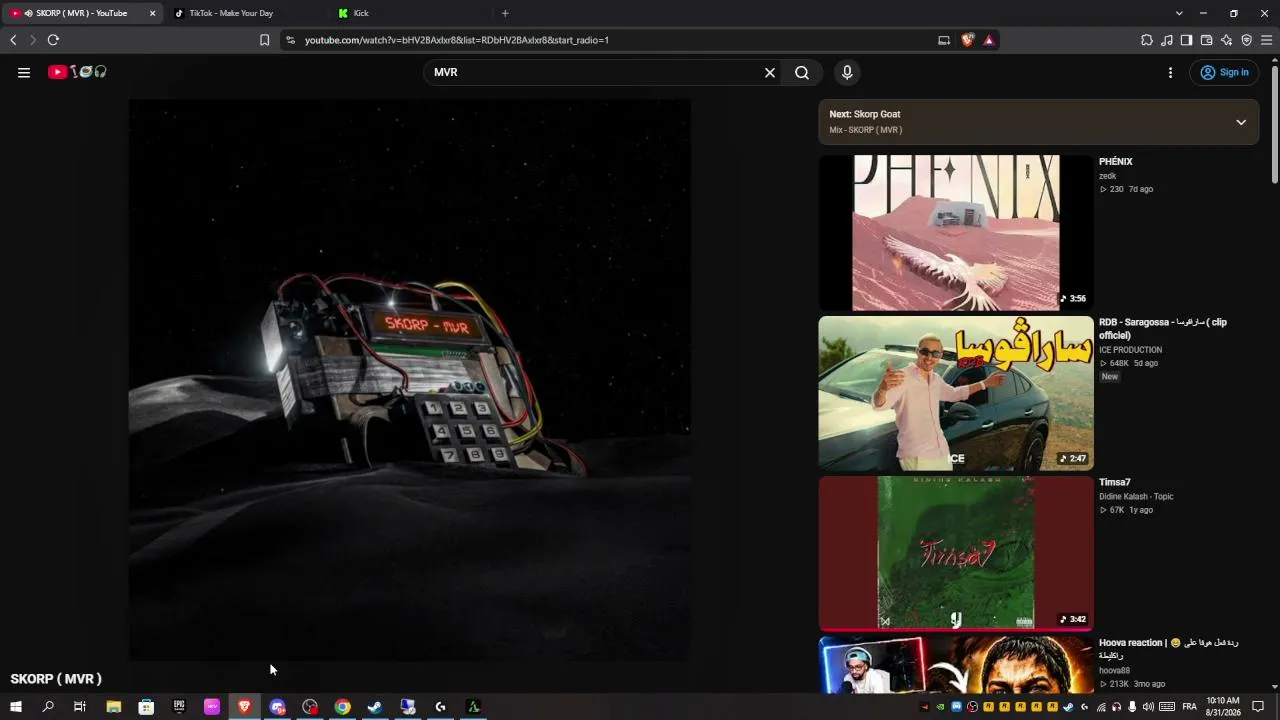This screenshot has height=720, width=1280.
Task: Go to the YouTube home logo
Action: tap(77, 72)
